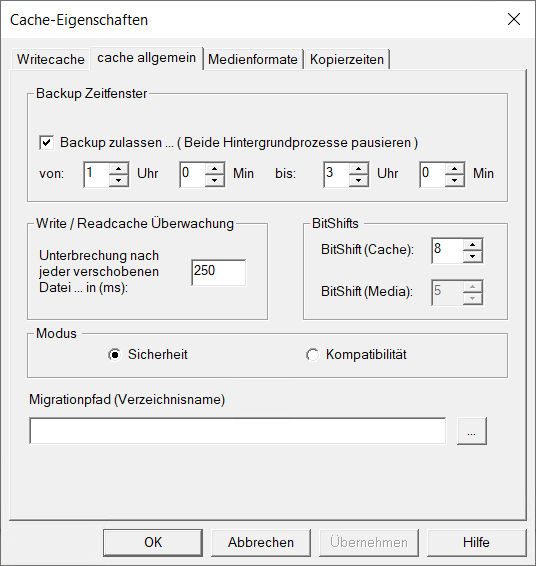
Task: Increase the 'von' minutes spinner
Action: pos(214,169)
